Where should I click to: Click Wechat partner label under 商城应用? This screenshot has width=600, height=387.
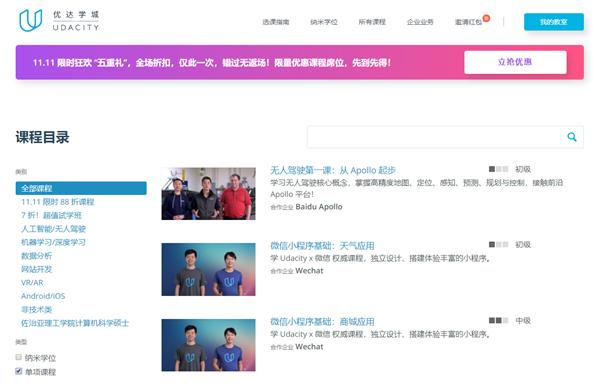(x=309, y=346)
